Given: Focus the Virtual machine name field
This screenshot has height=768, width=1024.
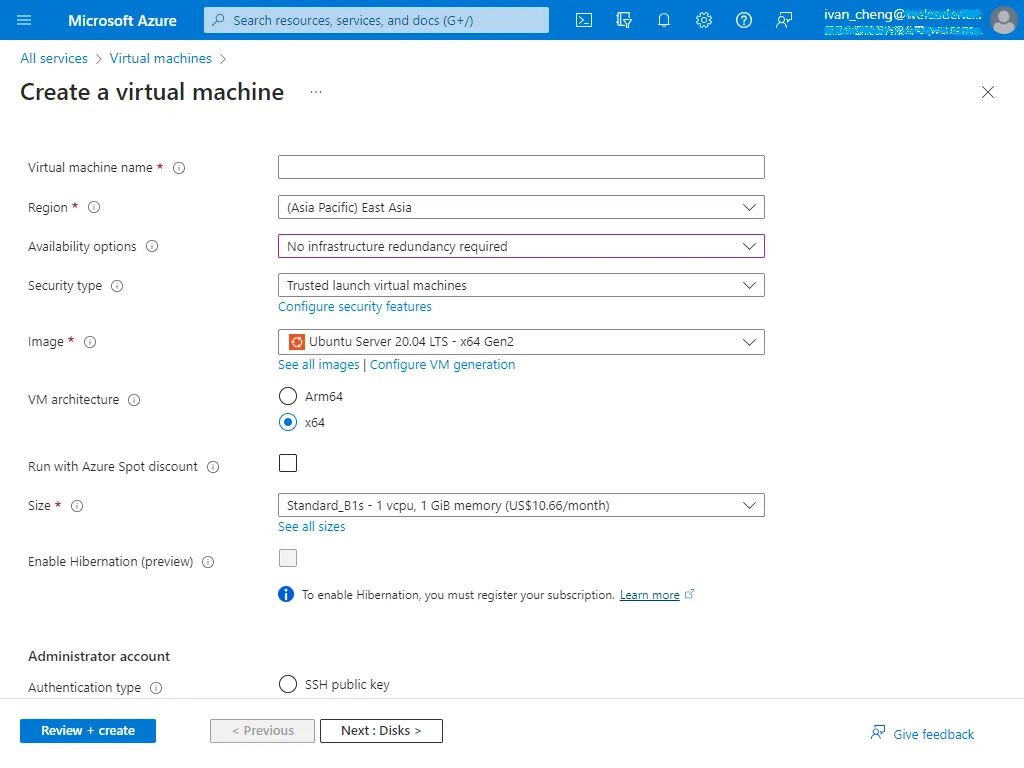Looking at the screenshot, I should (521, 167).
